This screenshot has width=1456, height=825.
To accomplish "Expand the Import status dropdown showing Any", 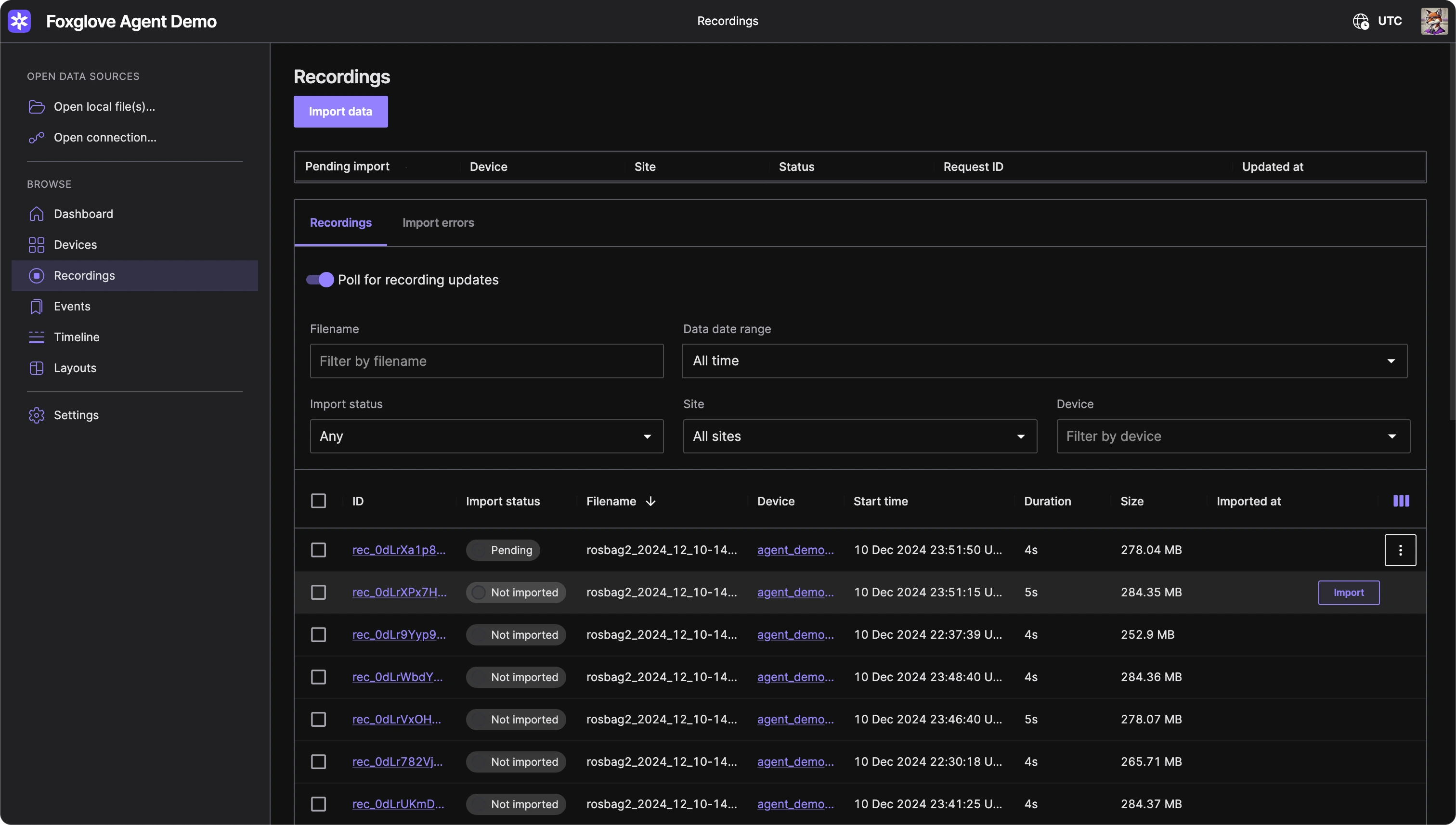I will point(486,436).
